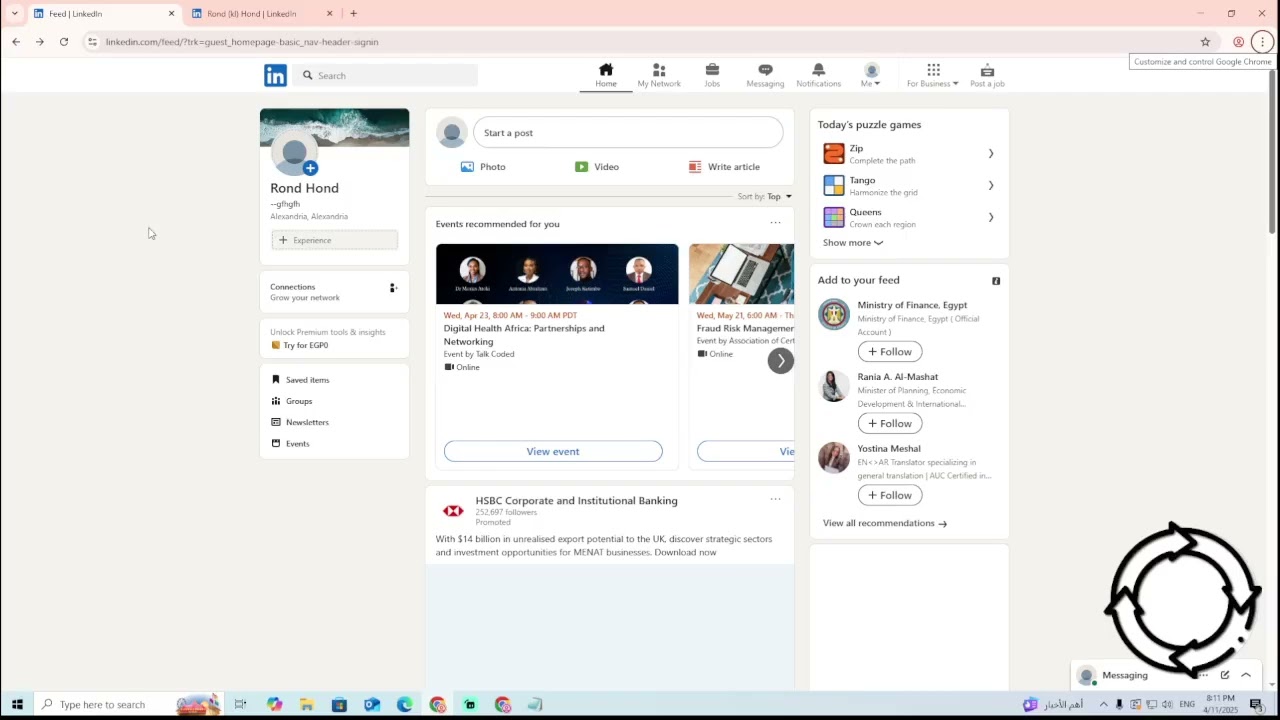Add a Video to a post
This screenshot has height=720, width=1280.
coord(597,167)
